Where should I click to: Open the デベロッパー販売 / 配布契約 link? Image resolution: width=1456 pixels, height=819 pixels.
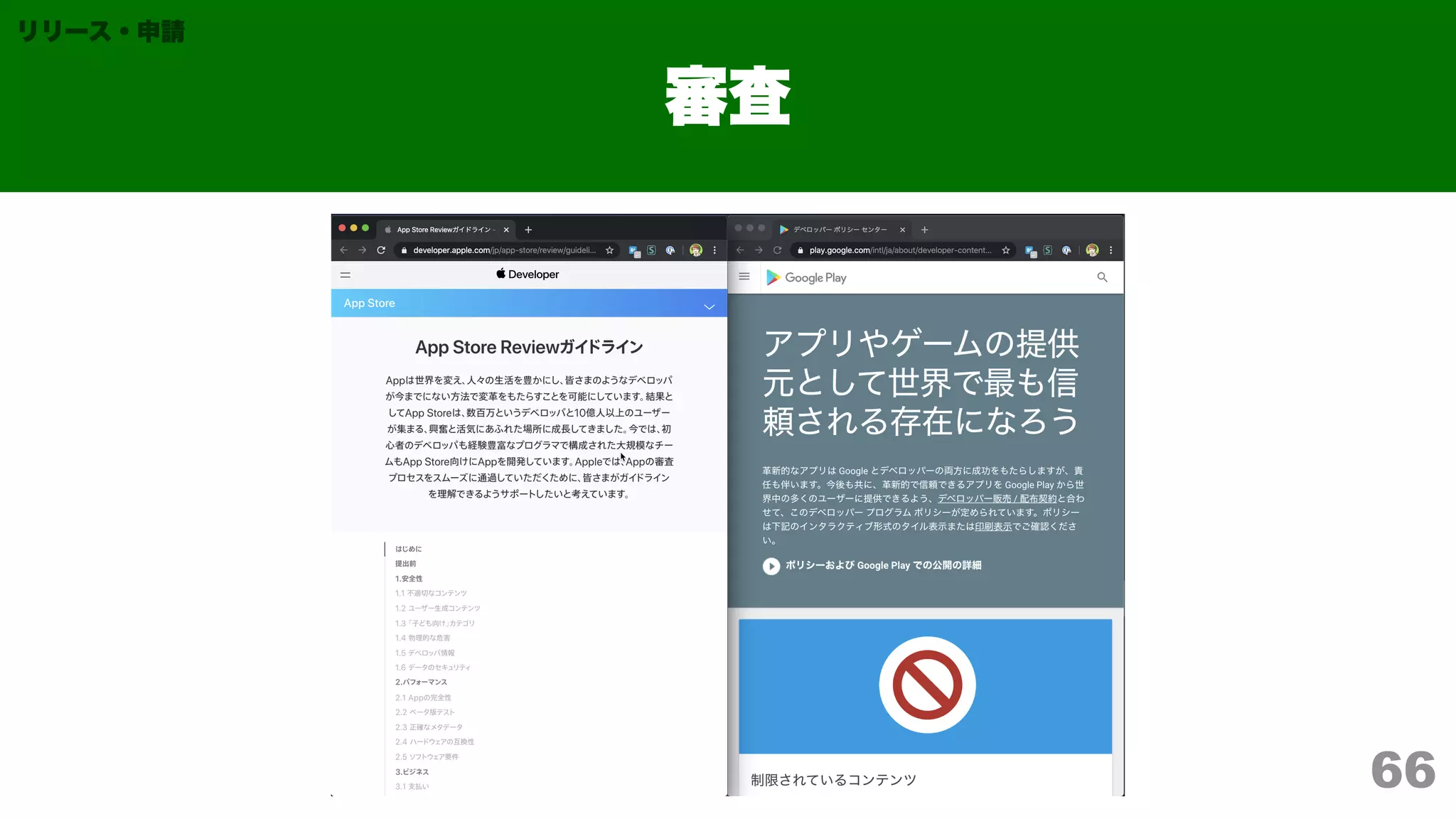click(x=997, y=499)
